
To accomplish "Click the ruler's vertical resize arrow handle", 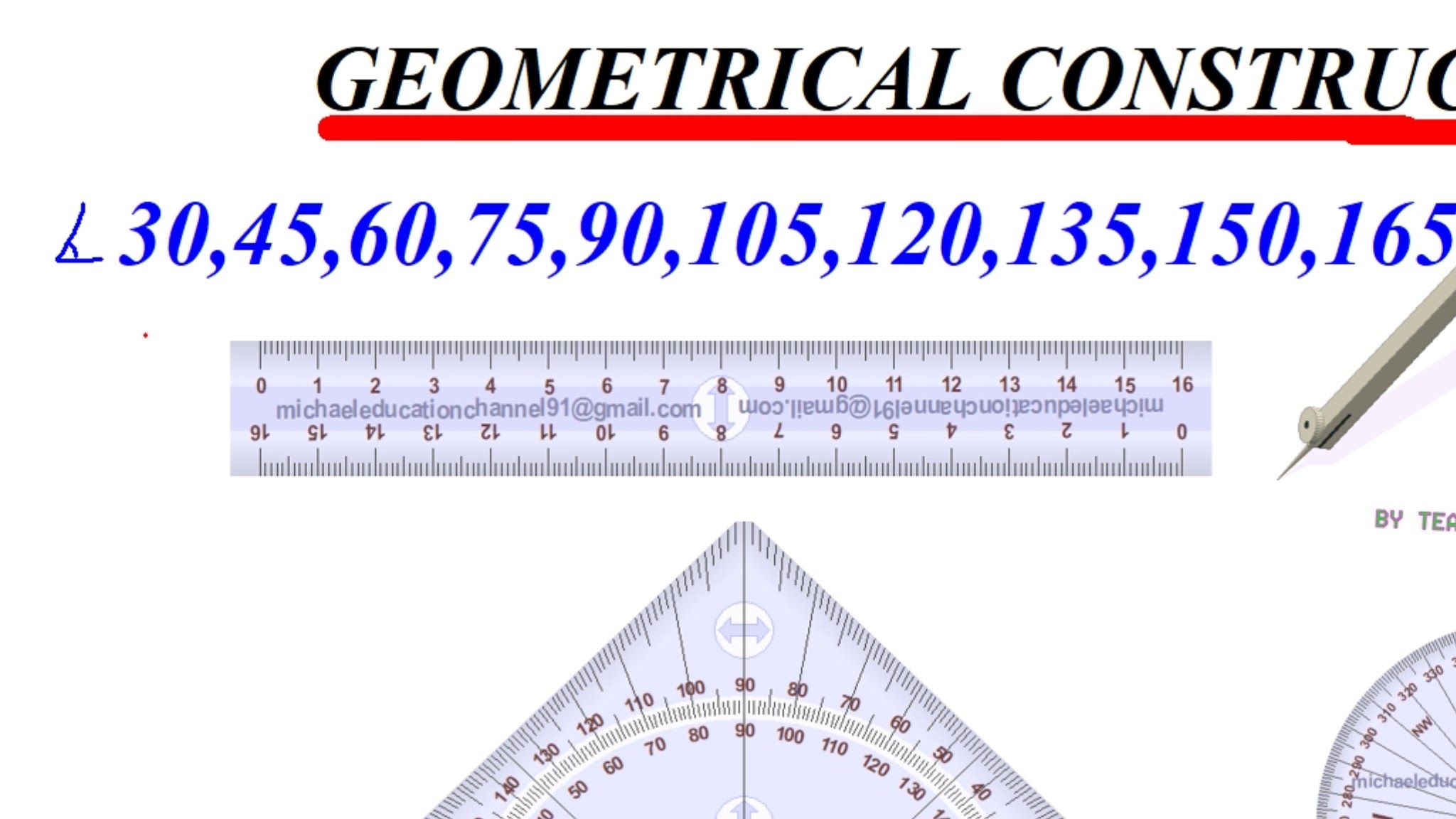I will click(721, 409).
